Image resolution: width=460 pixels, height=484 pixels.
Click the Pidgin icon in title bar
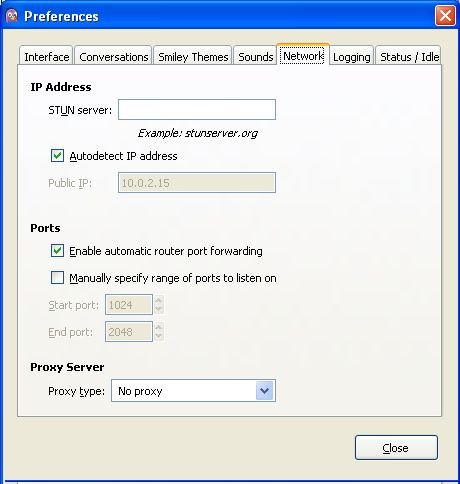pyautogui.click(x=12, y=16)
